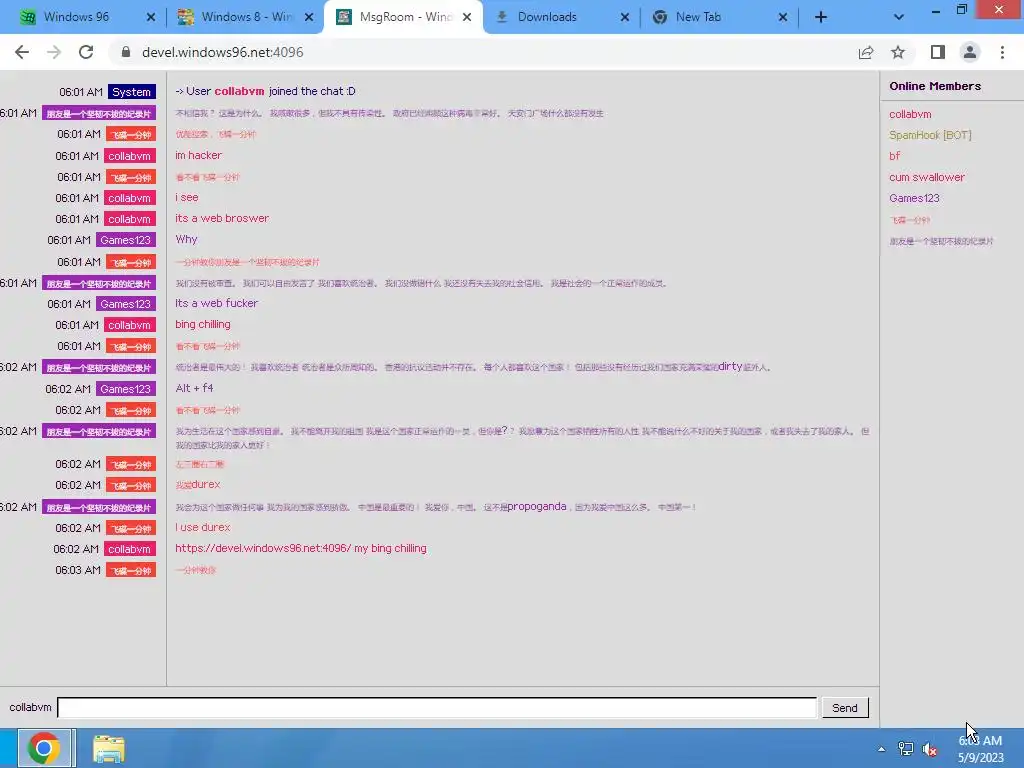Open the Chrome three-dot menu
The width and height of the screenshot is (1024, 768).
click(x=1002, y=52)
